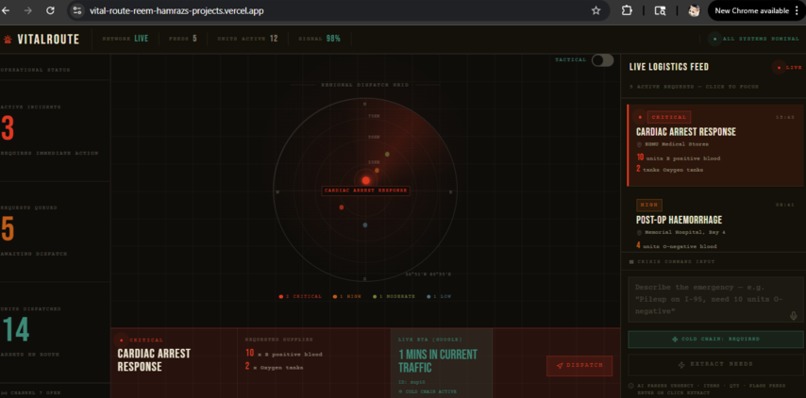Select the orange high incident dot near radar center
Image resolution: width=806 pixels, height=398 pixels.
pos(377,170)
